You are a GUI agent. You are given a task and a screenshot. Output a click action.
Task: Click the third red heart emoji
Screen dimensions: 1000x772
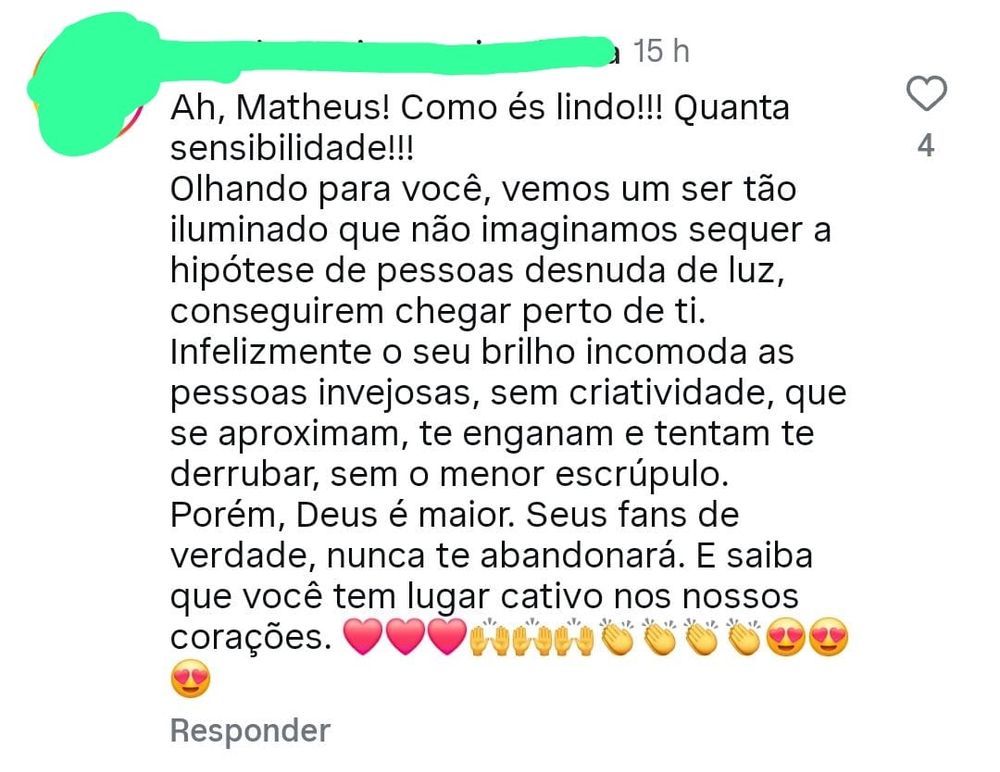click(447, 637)
